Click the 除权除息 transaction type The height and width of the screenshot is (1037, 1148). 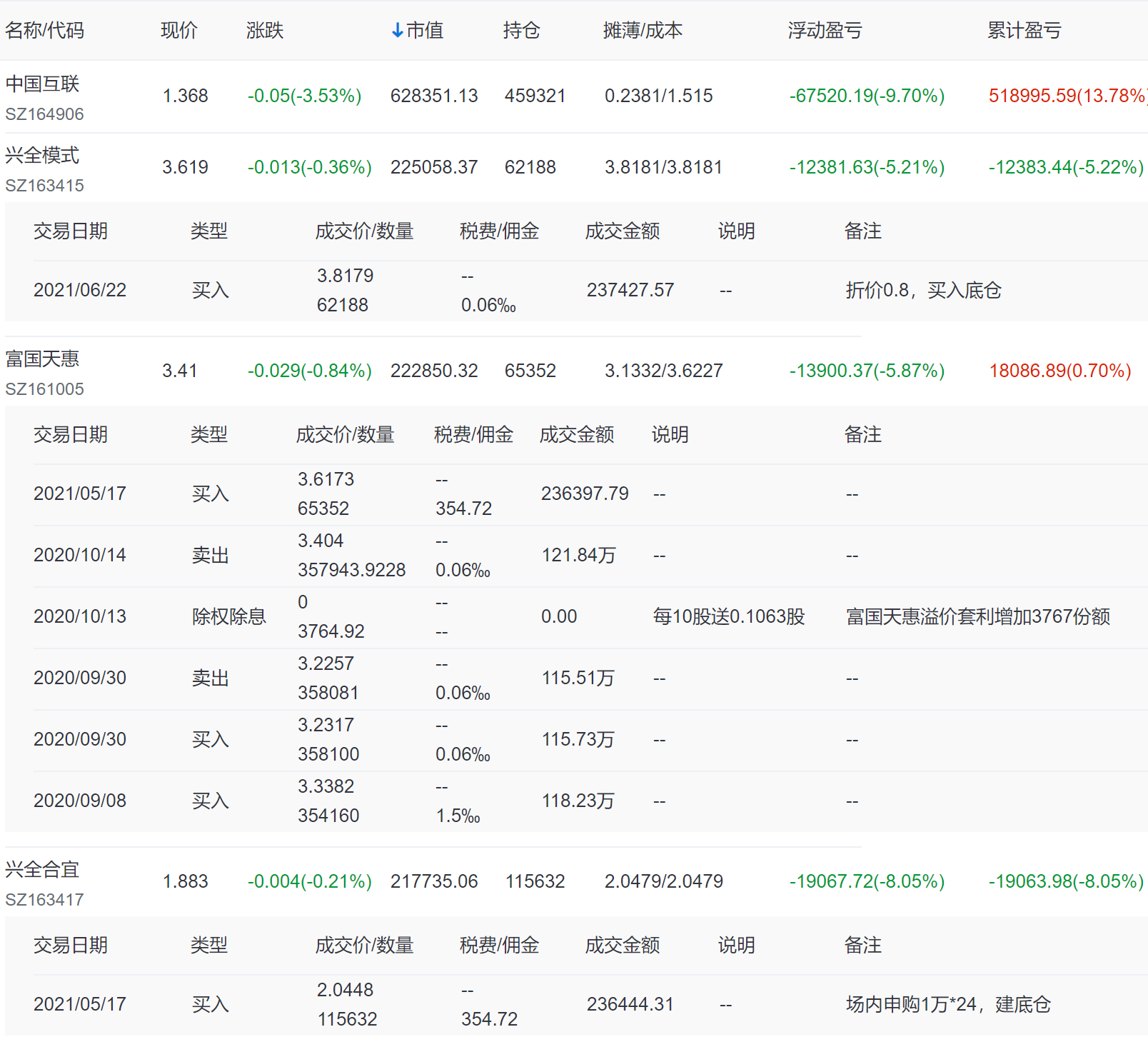tap(229, 616)
